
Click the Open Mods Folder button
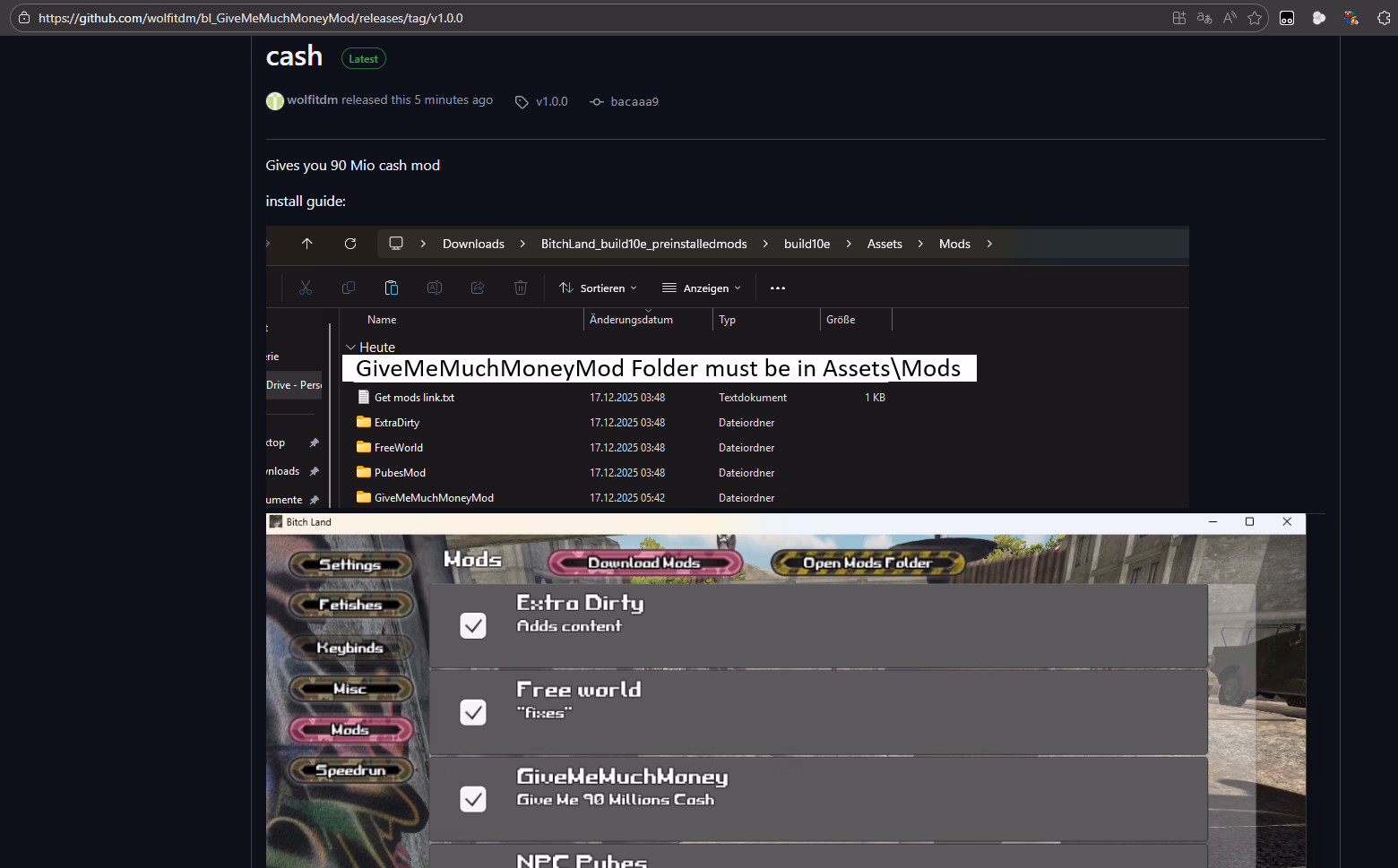[x=867, y=563]
